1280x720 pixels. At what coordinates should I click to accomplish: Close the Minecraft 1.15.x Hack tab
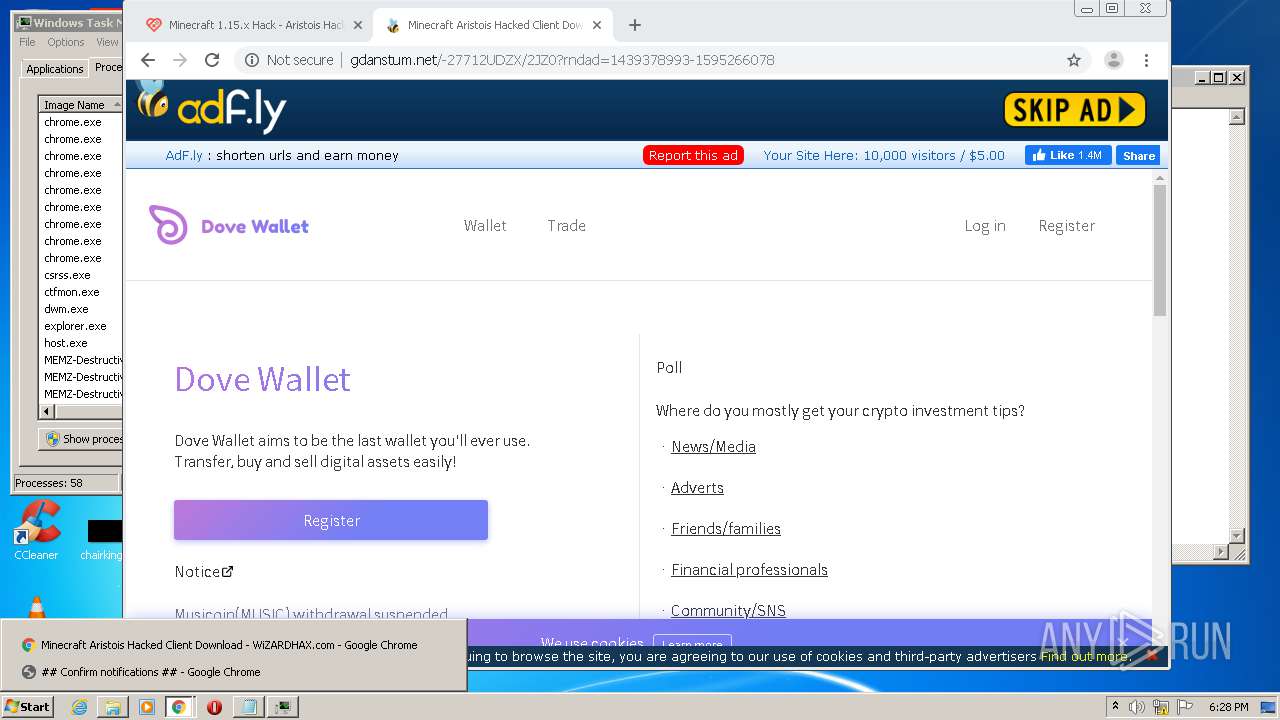357,25
